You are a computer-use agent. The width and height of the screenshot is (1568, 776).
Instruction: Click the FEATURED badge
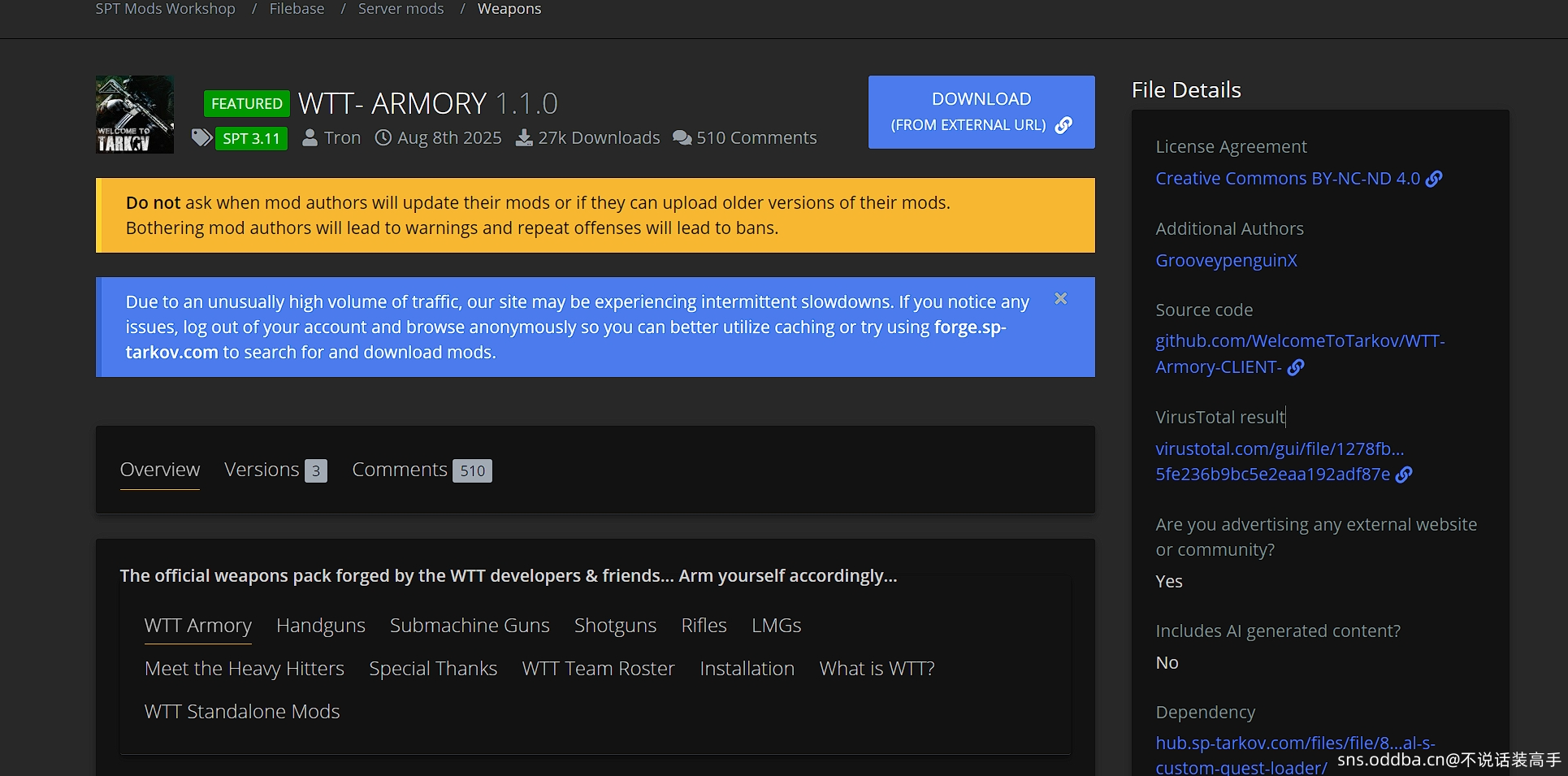coord(247,104)
